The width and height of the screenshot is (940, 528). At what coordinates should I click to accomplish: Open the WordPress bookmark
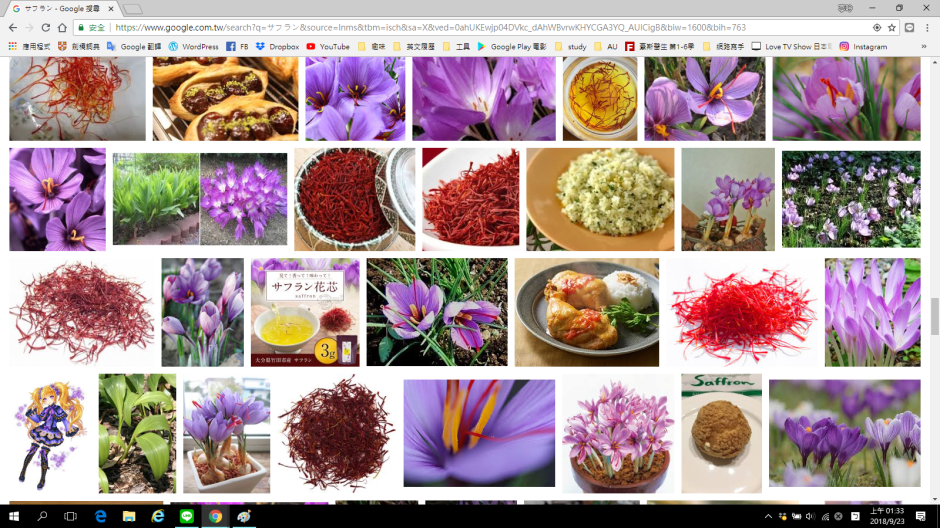point(194,46)
